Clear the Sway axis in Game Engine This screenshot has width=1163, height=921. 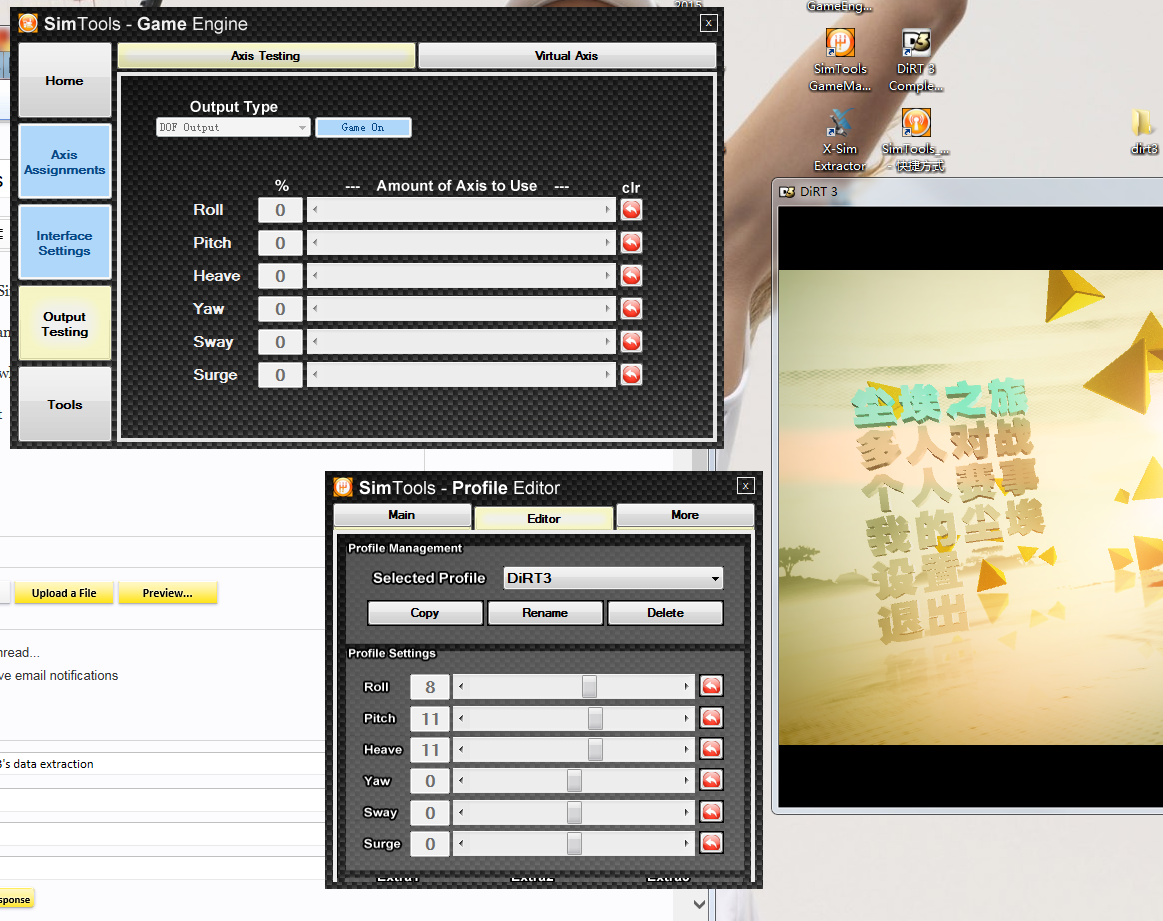pos(631,342)
